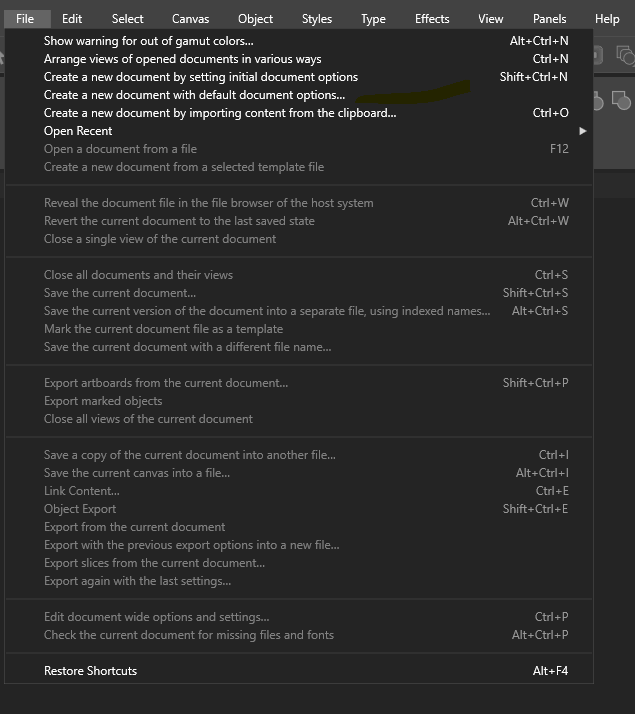
Task: Expand the Open Recent submenu arrow
Action: 583,131
